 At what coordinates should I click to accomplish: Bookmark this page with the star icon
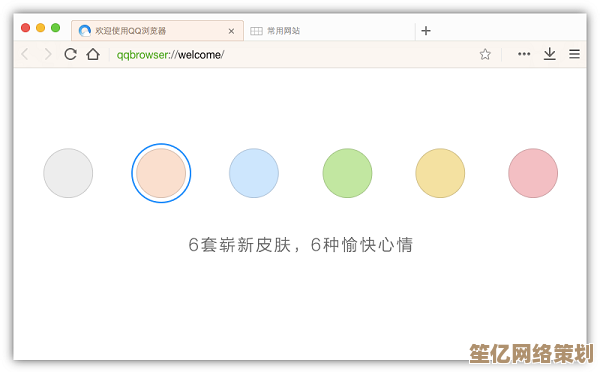[x=485, y=54]
